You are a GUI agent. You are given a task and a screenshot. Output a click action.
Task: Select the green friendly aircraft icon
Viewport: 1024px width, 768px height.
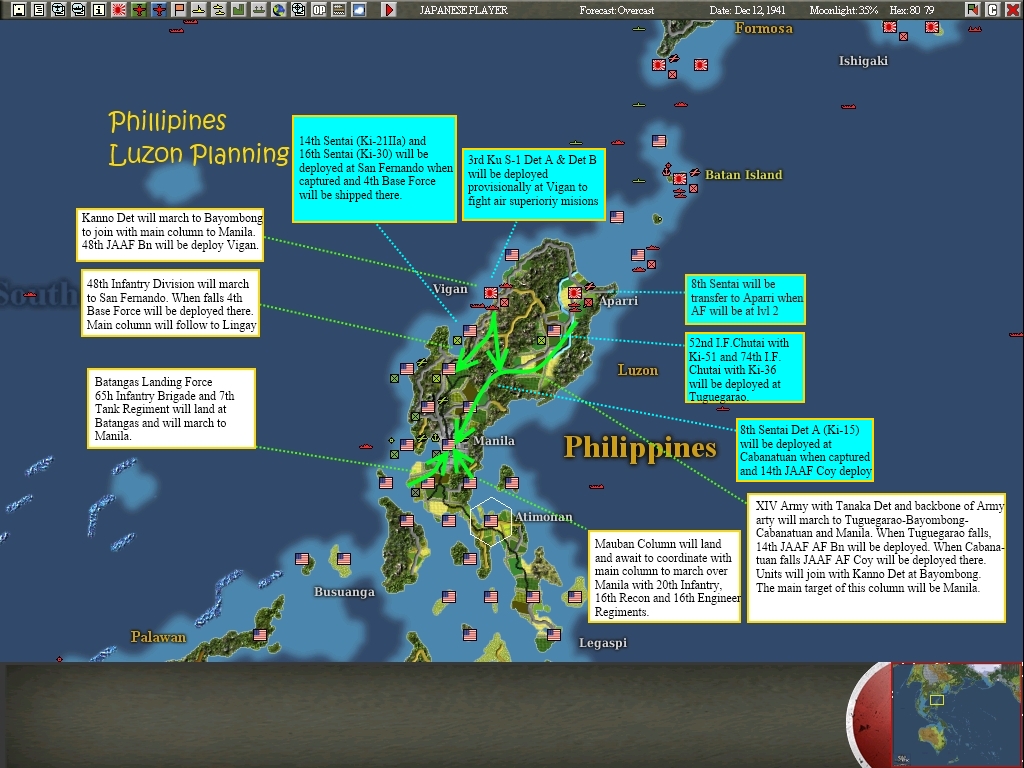(137, 9)
